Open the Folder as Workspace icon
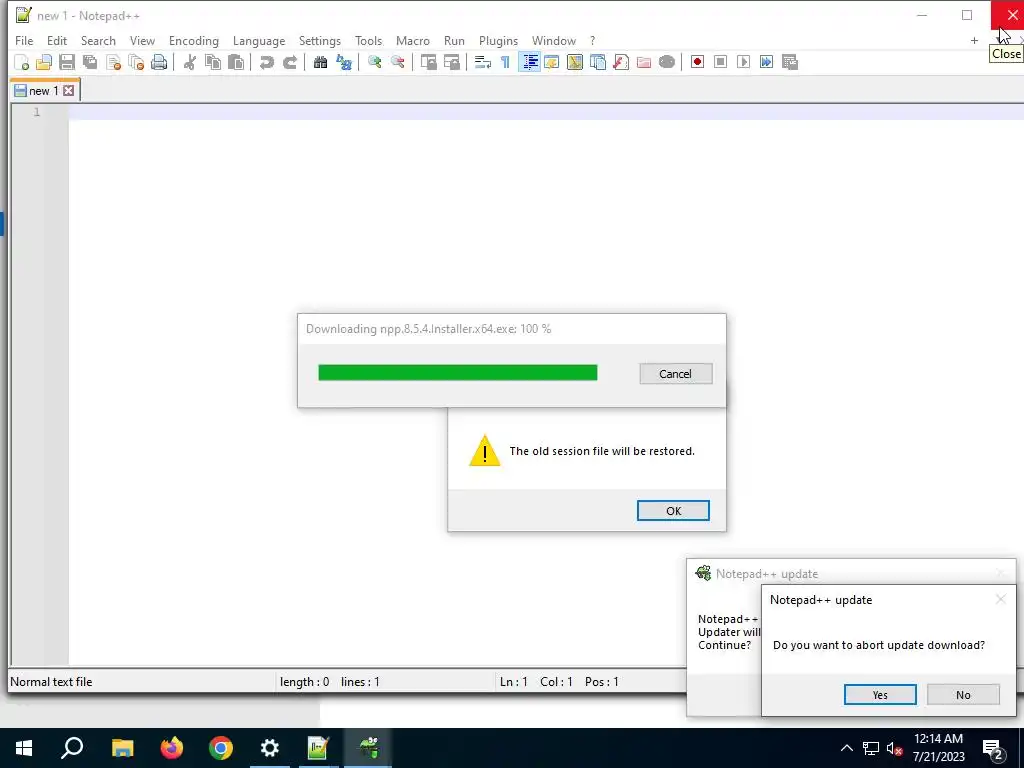The width and height of the screenshot is (1024, 768). coord(644,62)
